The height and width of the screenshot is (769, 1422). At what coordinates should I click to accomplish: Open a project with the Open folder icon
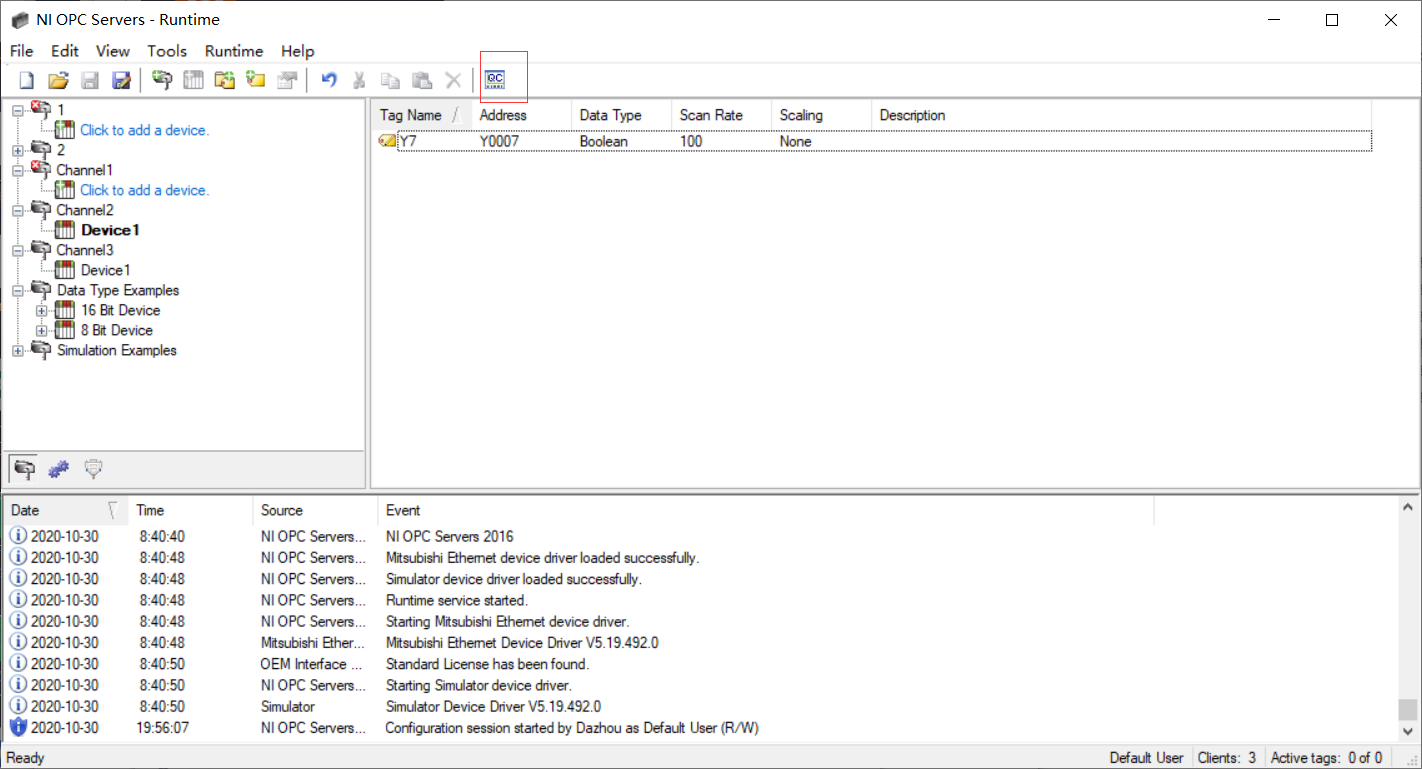(x=58, y=78)
